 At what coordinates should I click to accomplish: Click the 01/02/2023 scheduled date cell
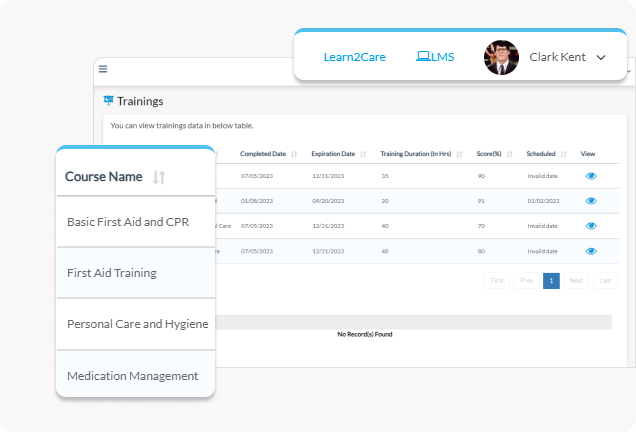click(x=543, y=201)
